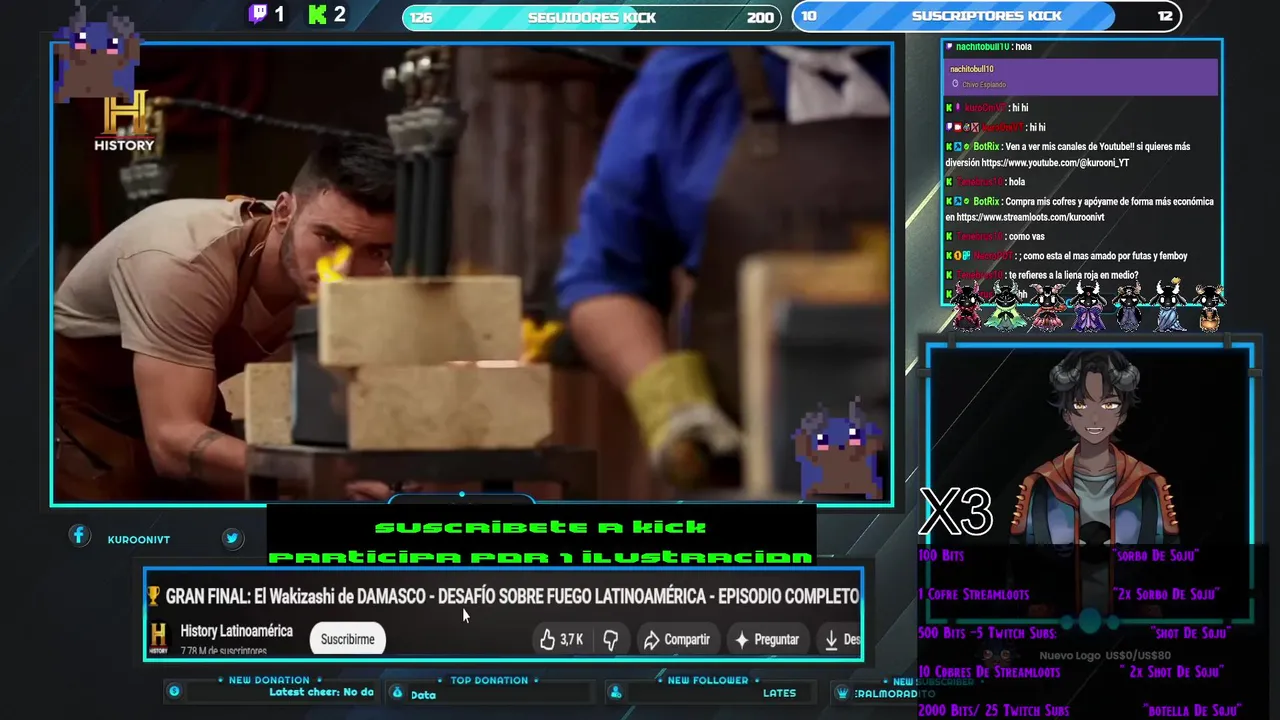Open the youtube.com/@kurooni_YT chat link
Screen dimensions: 1280x720
(1055, 162)
